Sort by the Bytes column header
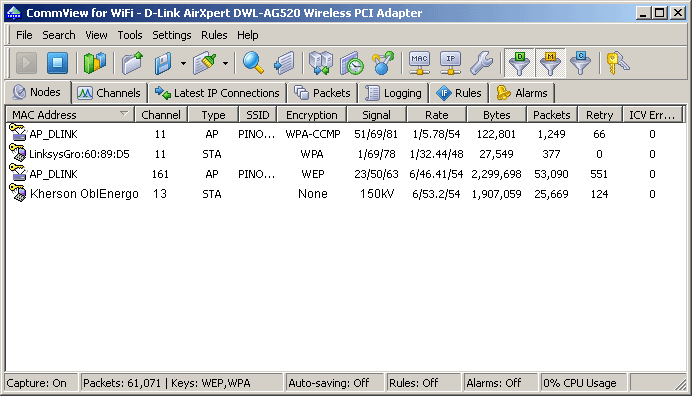 click(496, 115)
